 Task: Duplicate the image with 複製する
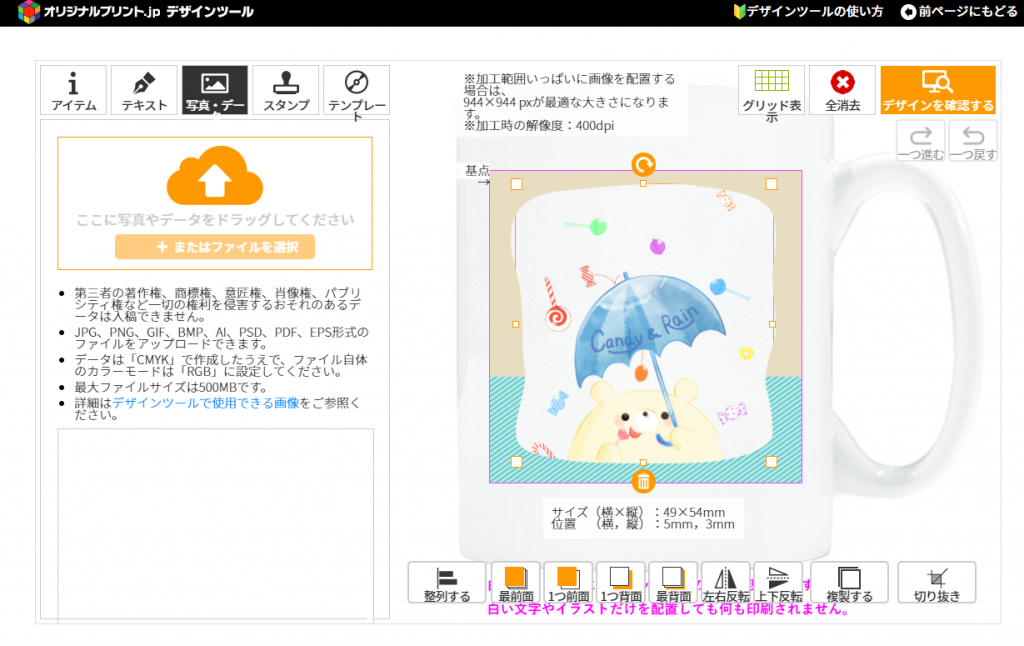pos(850,583)
